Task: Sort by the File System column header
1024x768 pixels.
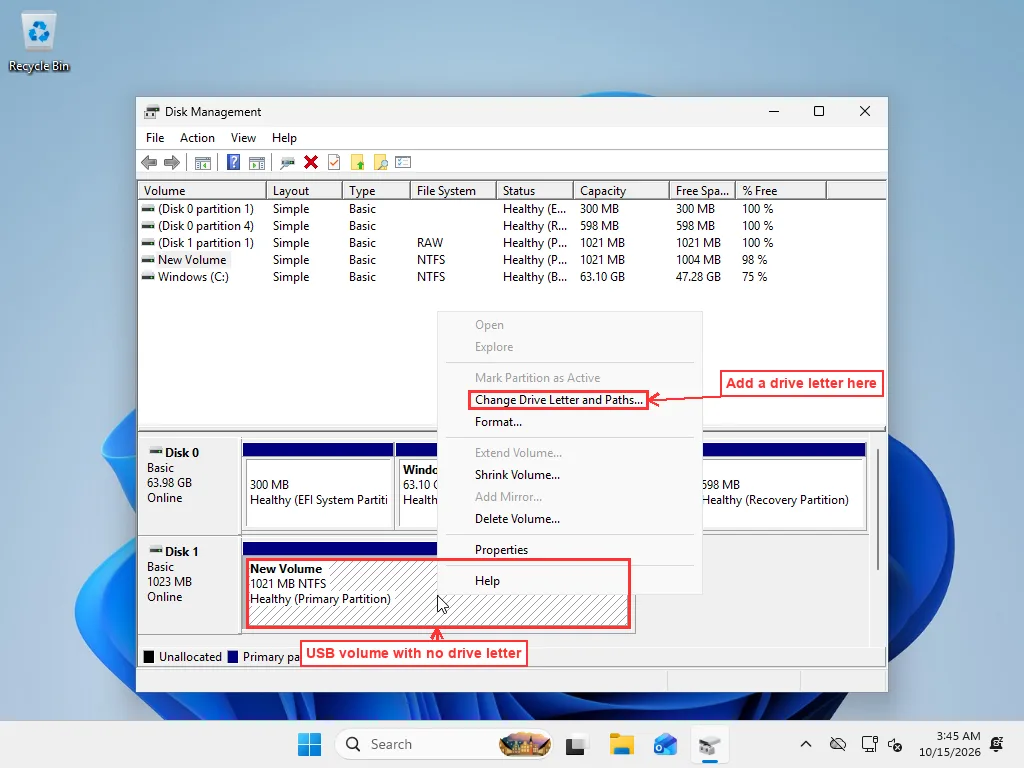Action: tap(453, 191)
